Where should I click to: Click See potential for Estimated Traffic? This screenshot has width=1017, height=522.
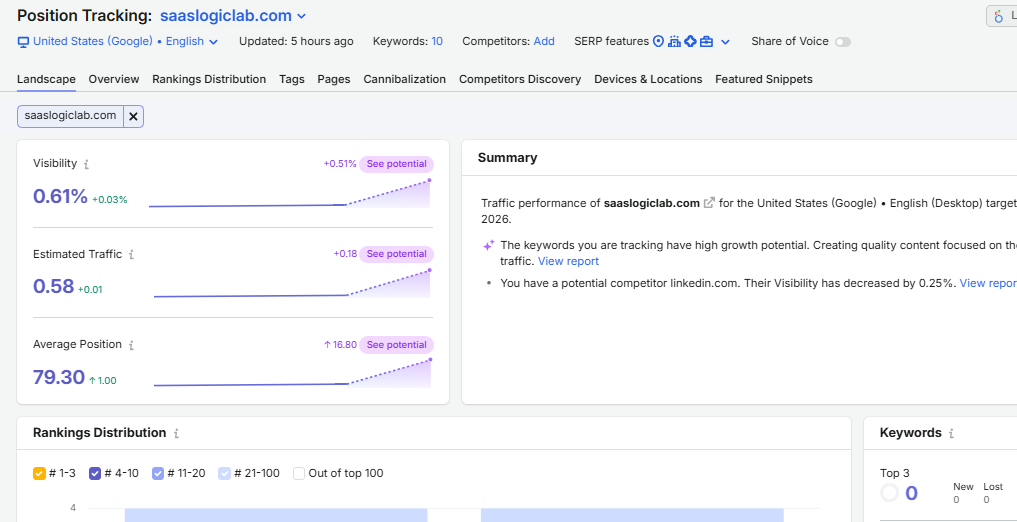397,254
